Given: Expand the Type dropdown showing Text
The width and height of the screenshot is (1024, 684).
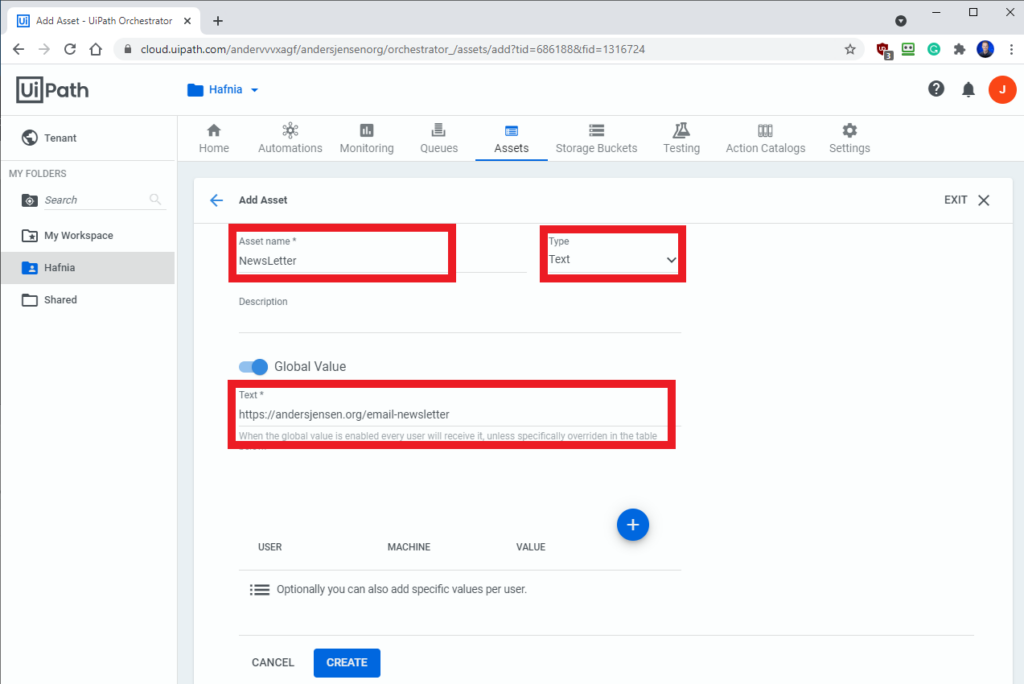Looking at the screenshot, I should tap(613, 259).
